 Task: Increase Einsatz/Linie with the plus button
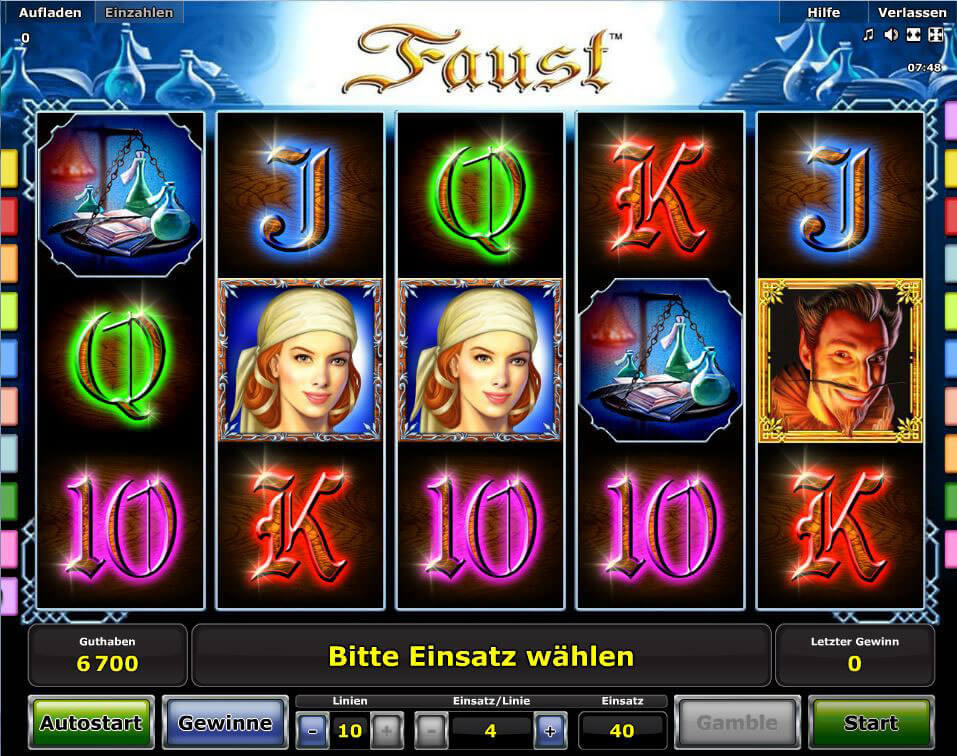[550, 730]
